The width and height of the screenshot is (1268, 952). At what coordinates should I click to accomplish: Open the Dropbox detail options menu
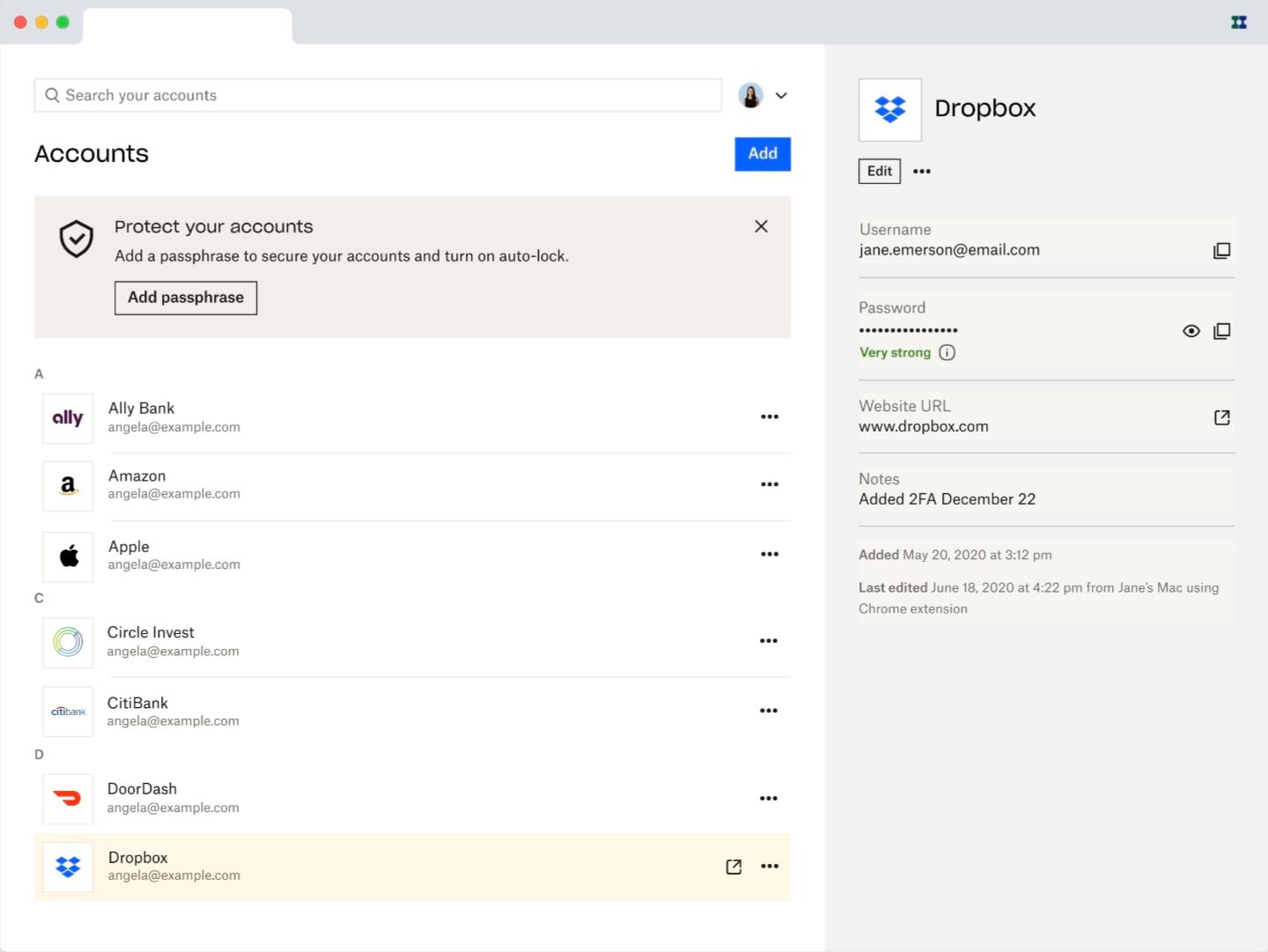click(x=921, y=171)
